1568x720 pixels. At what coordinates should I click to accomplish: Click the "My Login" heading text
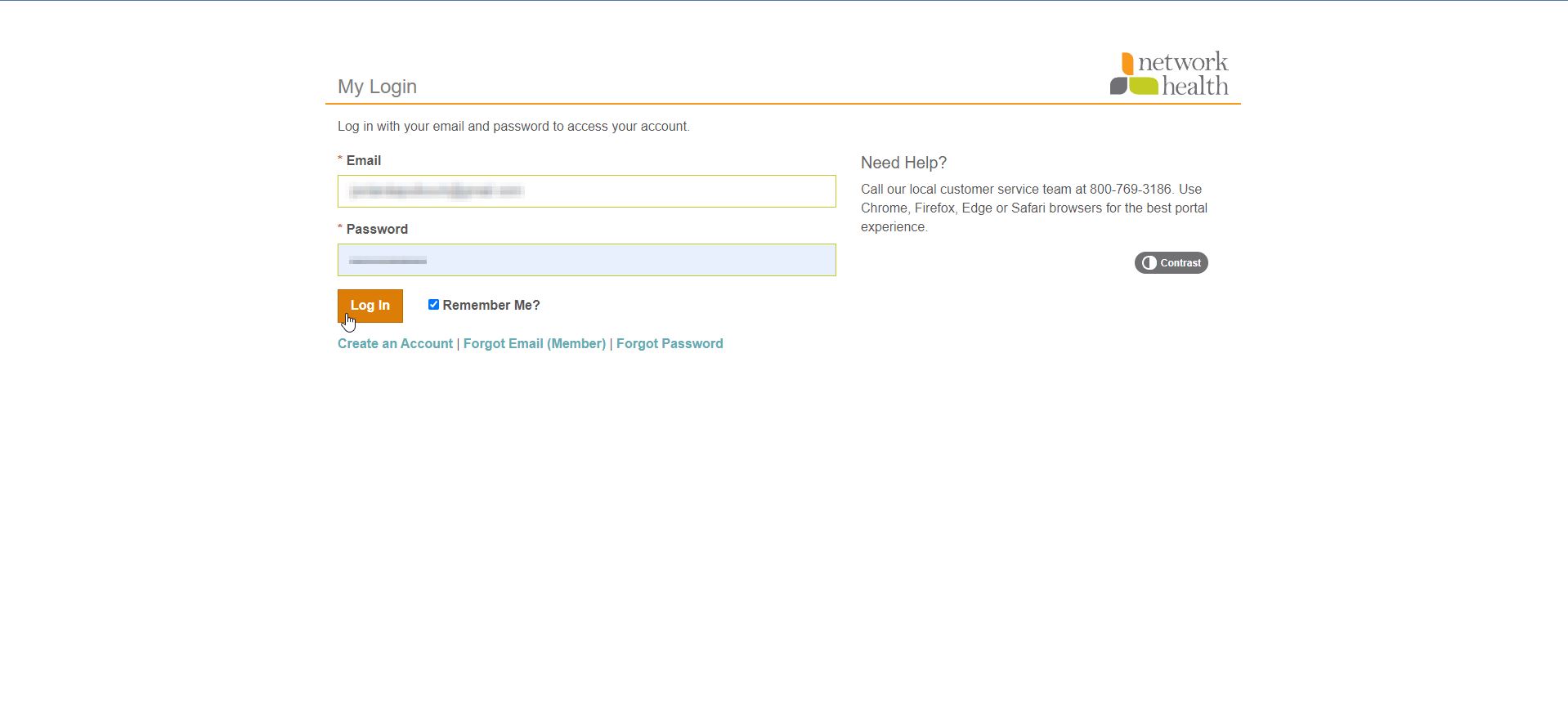(377, 87)
